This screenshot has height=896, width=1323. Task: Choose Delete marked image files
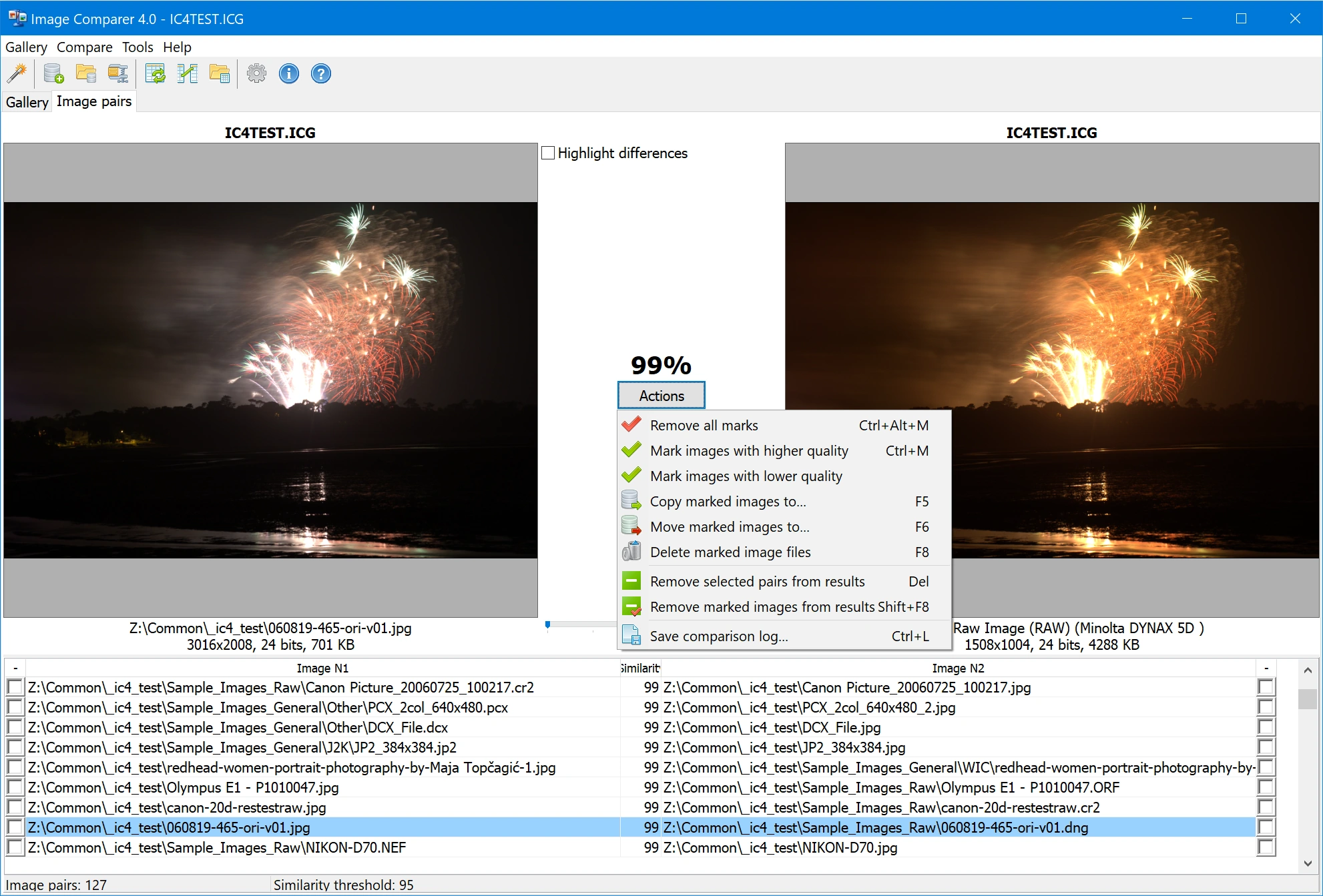tap(784, 552)
